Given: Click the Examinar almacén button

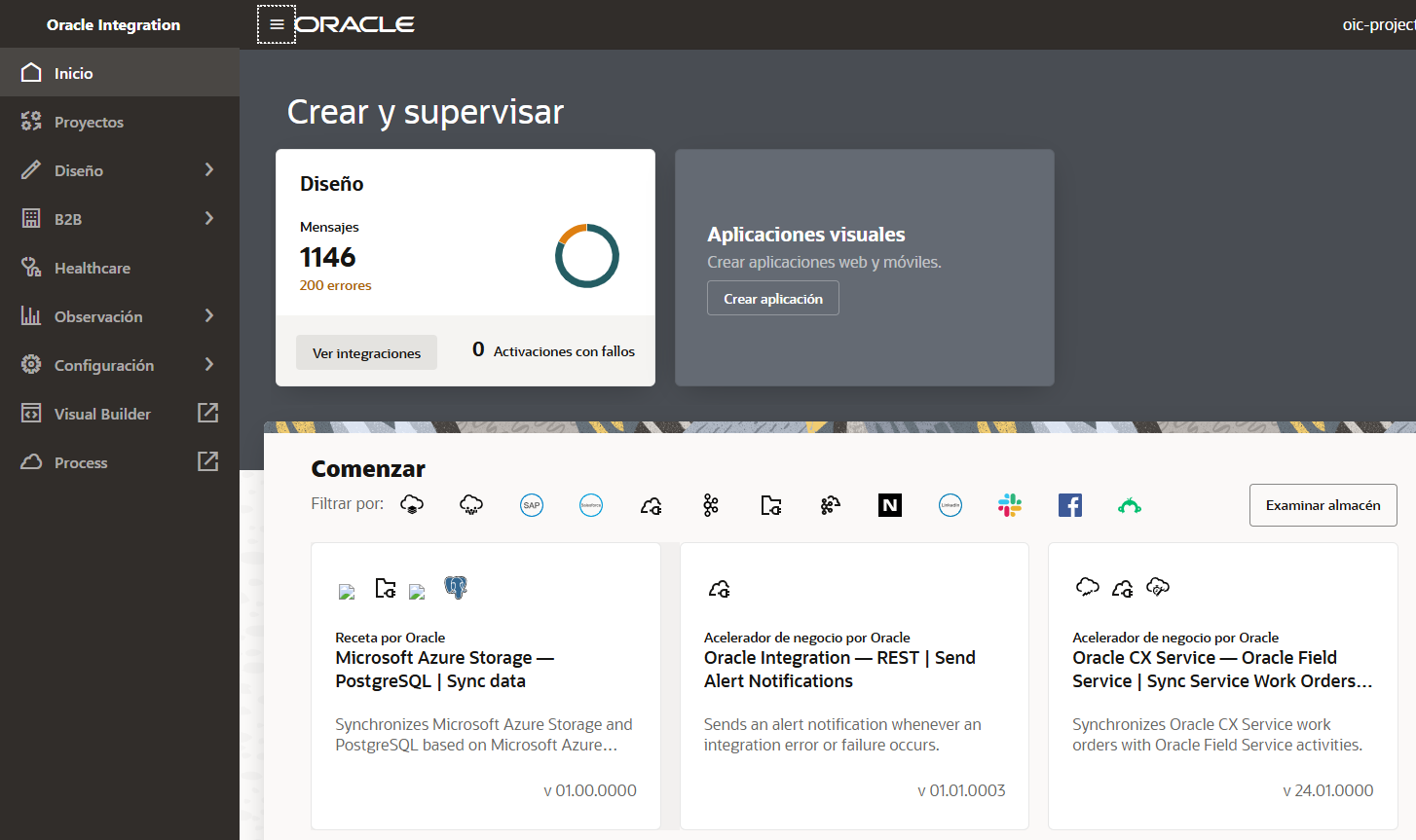Looking at the screenshot, I should click(x=1323, y=505).
